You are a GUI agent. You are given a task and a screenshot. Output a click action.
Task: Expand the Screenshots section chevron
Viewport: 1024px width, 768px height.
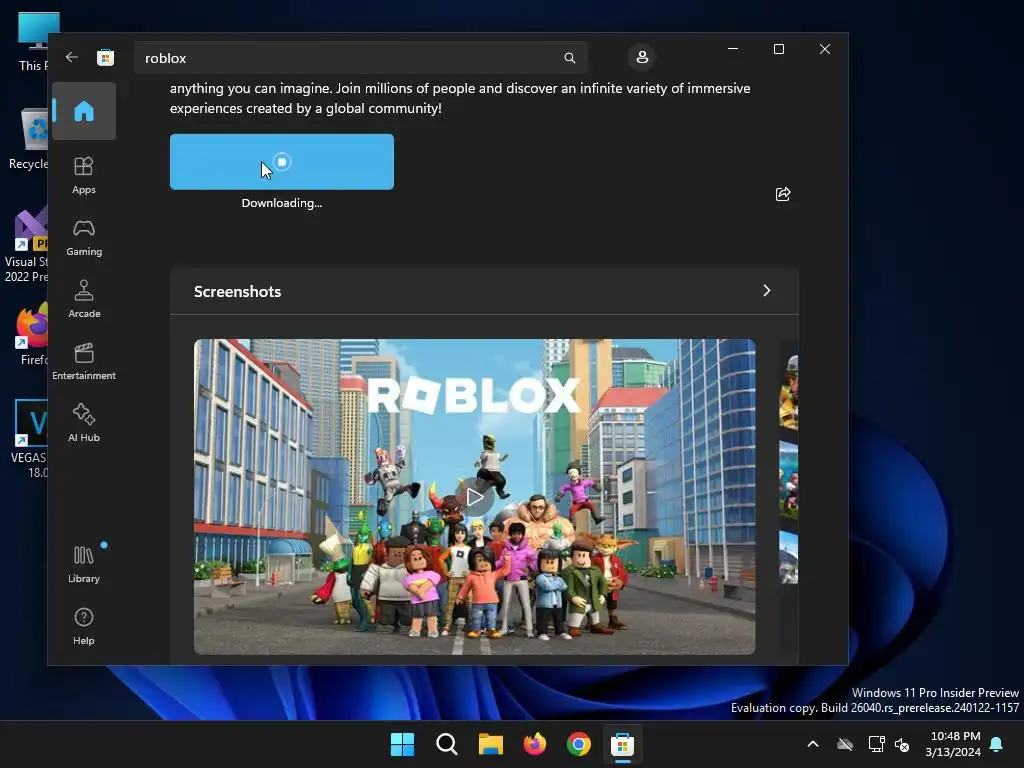[x=767, y=291]
